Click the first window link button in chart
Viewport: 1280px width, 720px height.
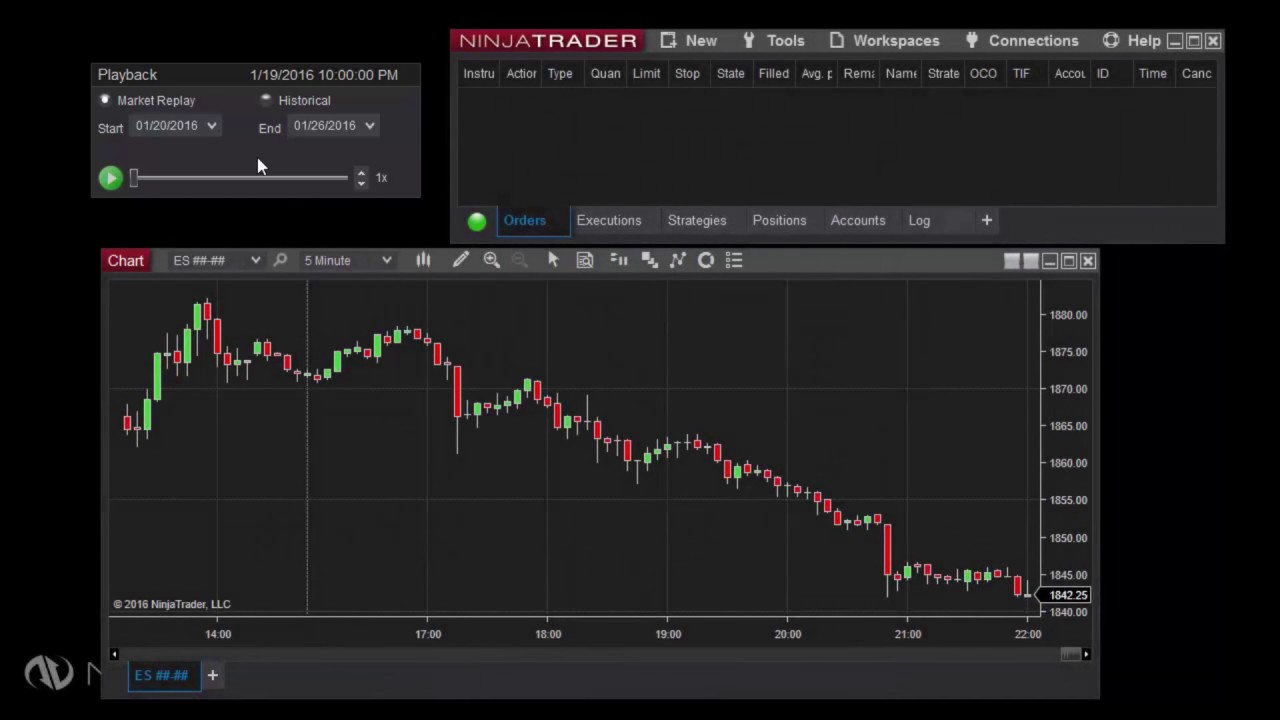[1012, 262]
